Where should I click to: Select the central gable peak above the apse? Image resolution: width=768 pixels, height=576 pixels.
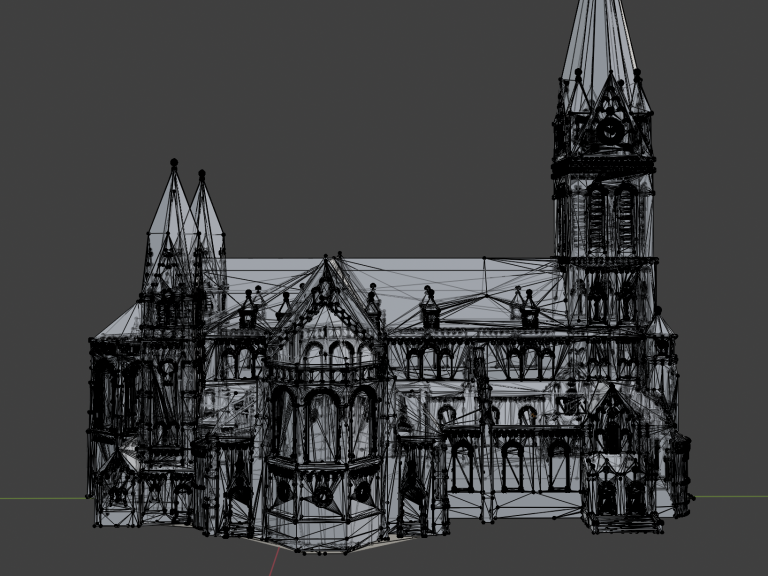tap(325, 264)
